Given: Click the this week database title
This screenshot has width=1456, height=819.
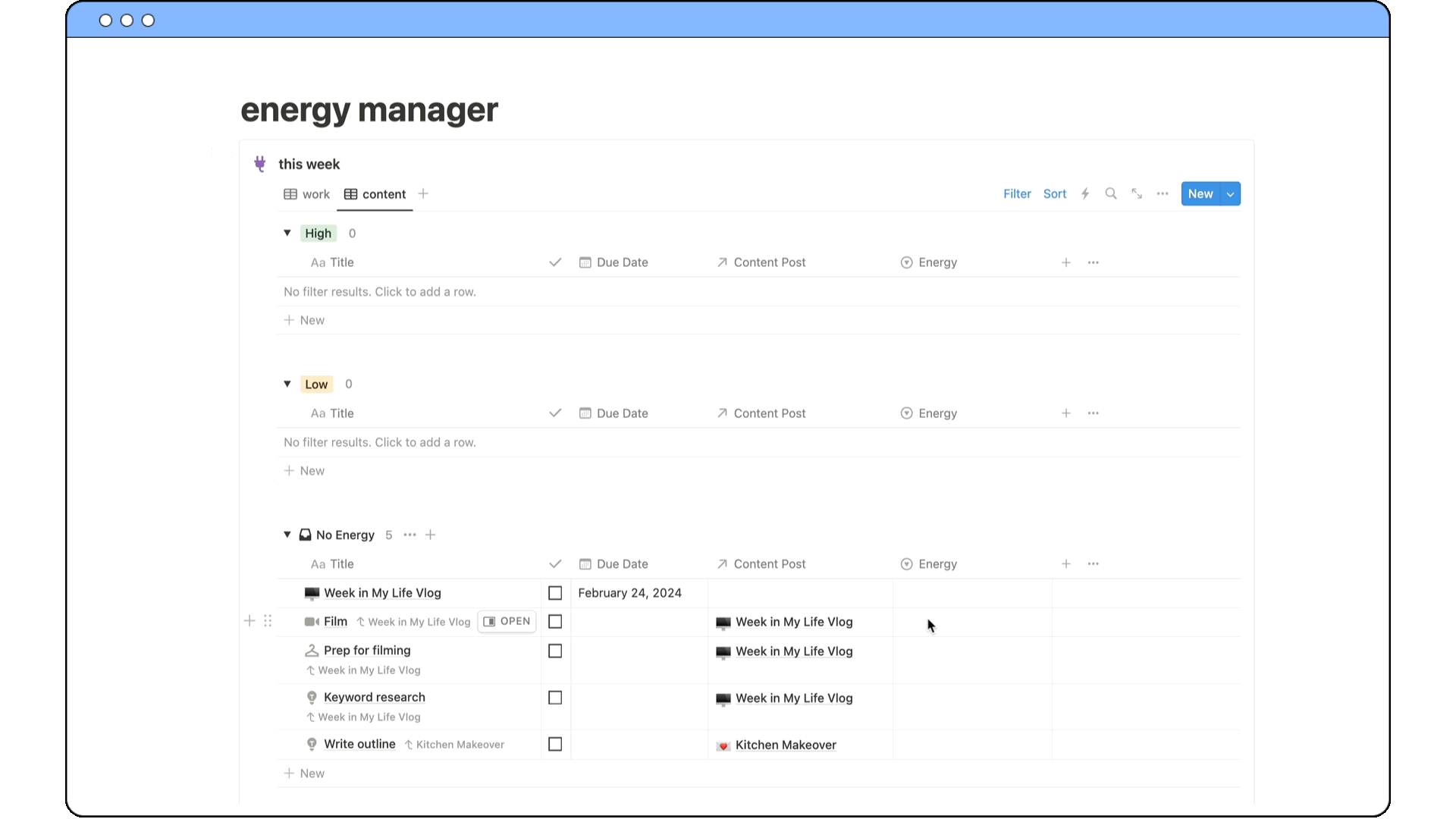Looking at the screenshot, I should 309,165.
